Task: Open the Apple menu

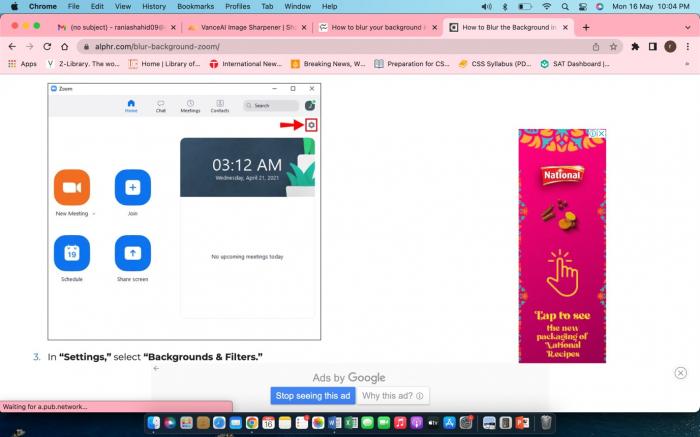Action: coord(14,6)
